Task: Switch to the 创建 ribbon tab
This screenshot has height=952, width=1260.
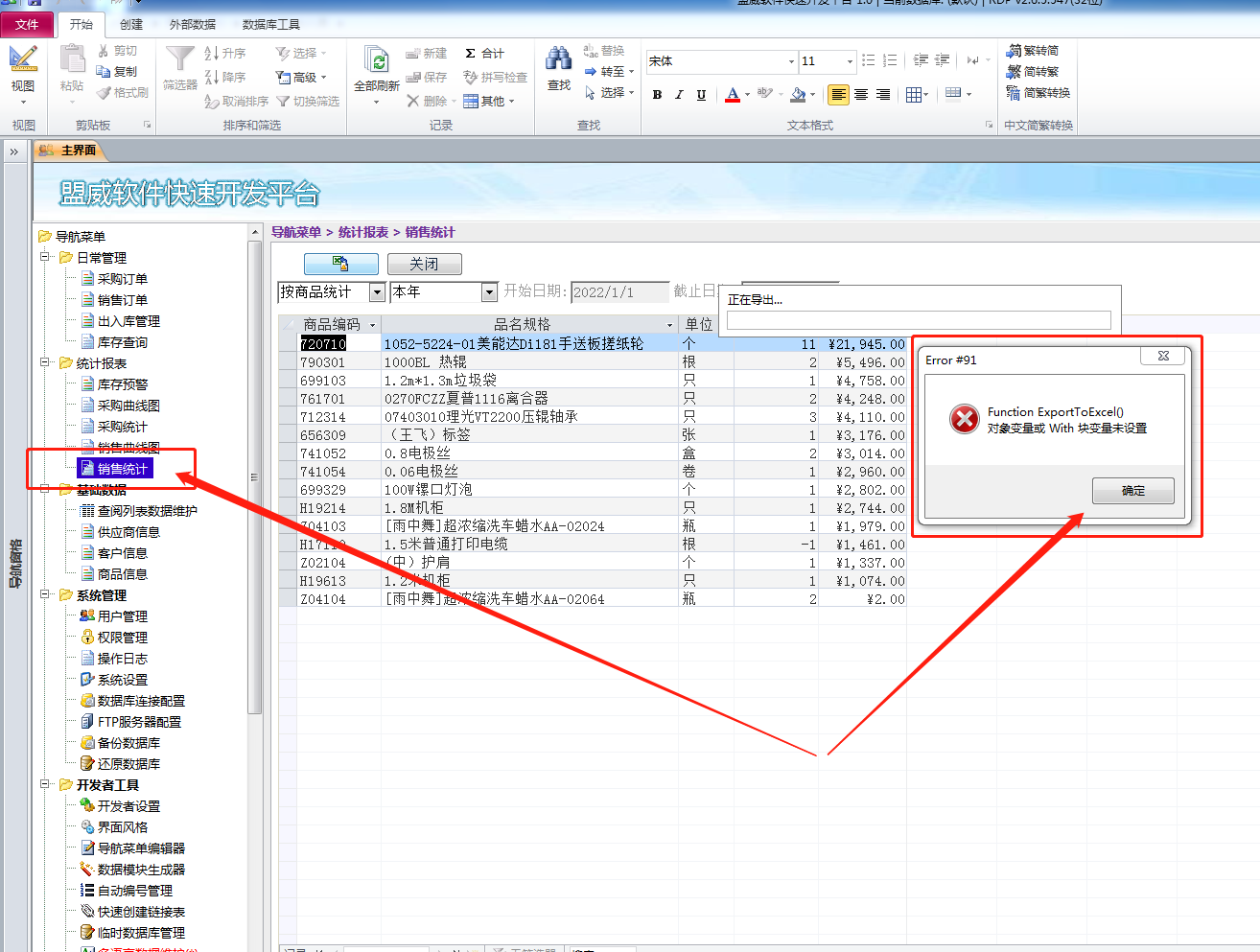Action: [x=131, y=24]
